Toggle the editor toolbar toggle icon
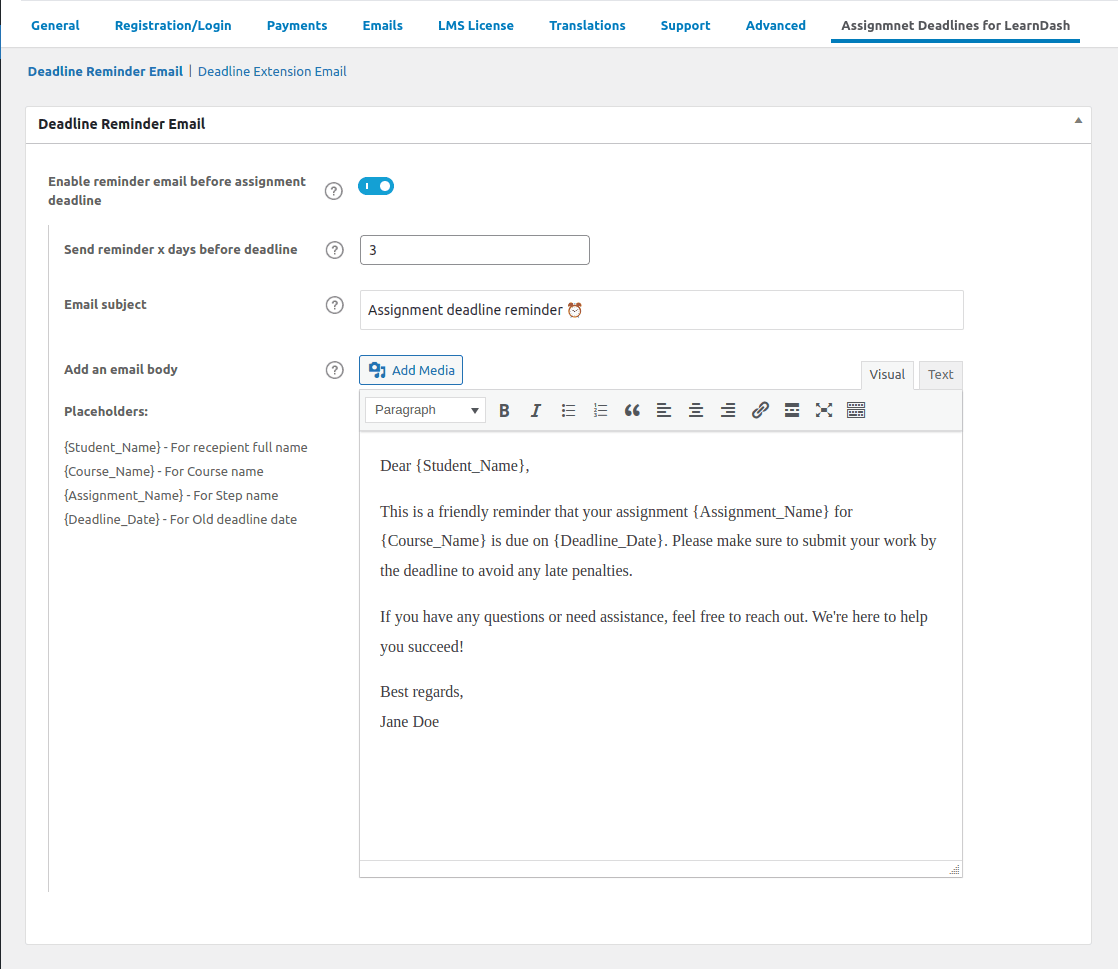Screen dimensions: 1118x969 [x=856, y=410]
